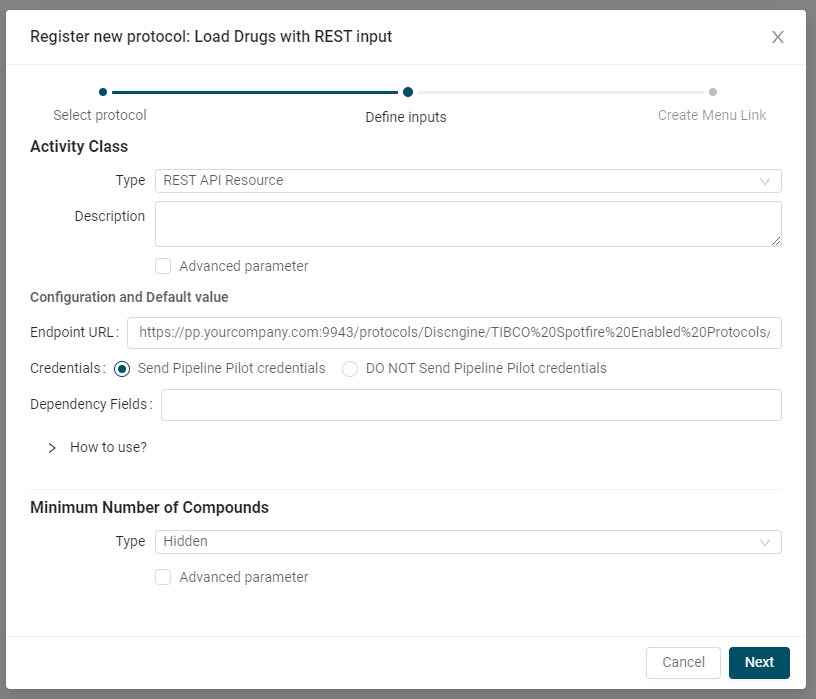Image resolution: width=816 pixels, height=699 pixels.
Task: Click the Next button
Action: [x=759, y=663]
